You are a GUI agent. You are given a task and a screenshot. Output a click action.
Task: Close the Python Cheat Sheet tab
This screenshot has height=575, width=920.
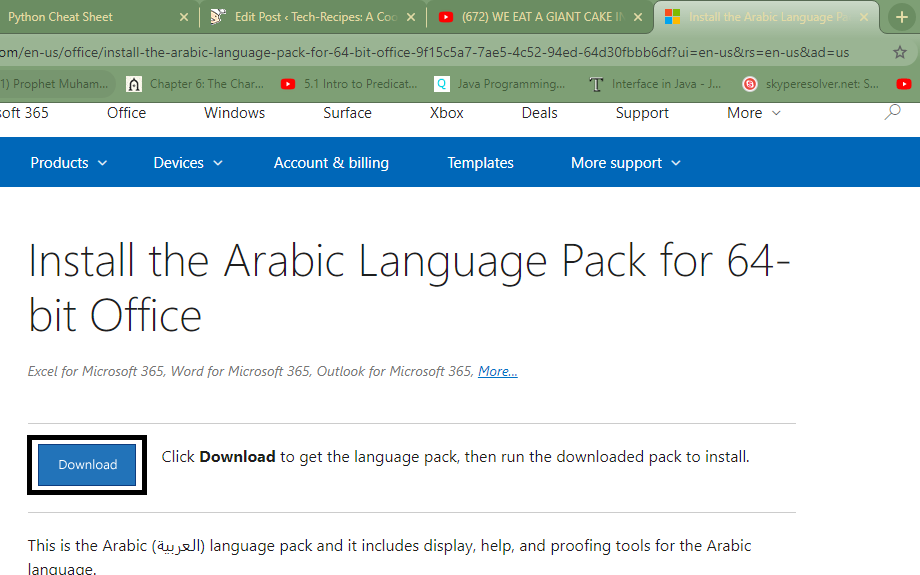click(x=184, y=17)
